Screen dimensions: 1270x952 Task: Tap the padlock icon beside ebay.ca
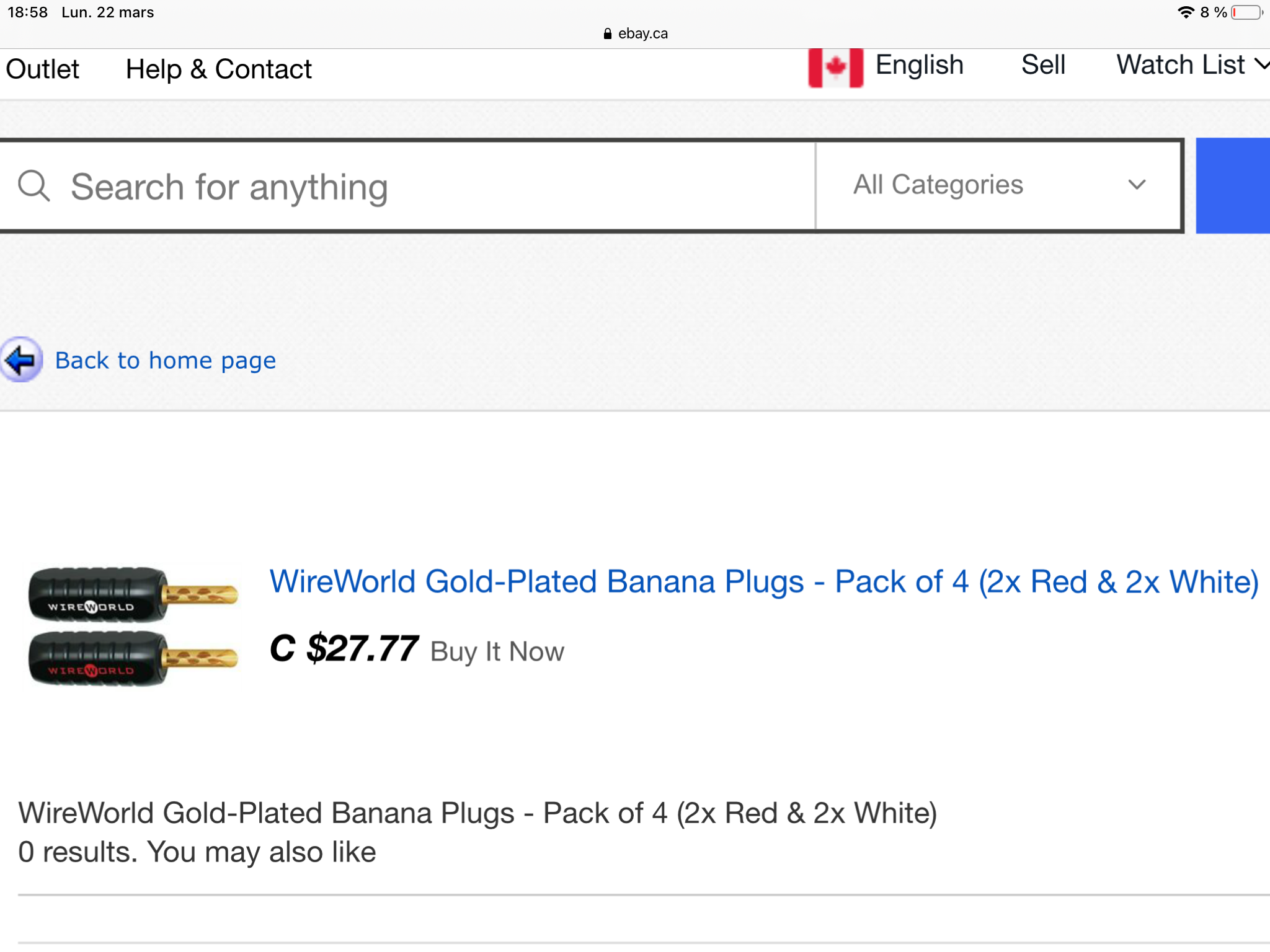point(607,33)
